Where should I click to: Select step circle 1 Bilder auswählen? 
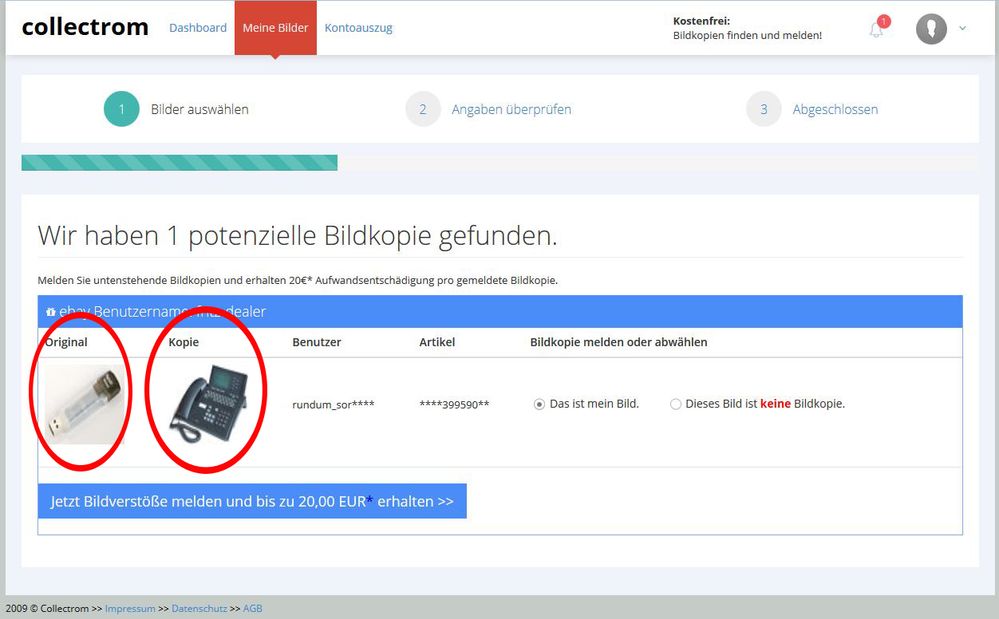pos(121,109)
